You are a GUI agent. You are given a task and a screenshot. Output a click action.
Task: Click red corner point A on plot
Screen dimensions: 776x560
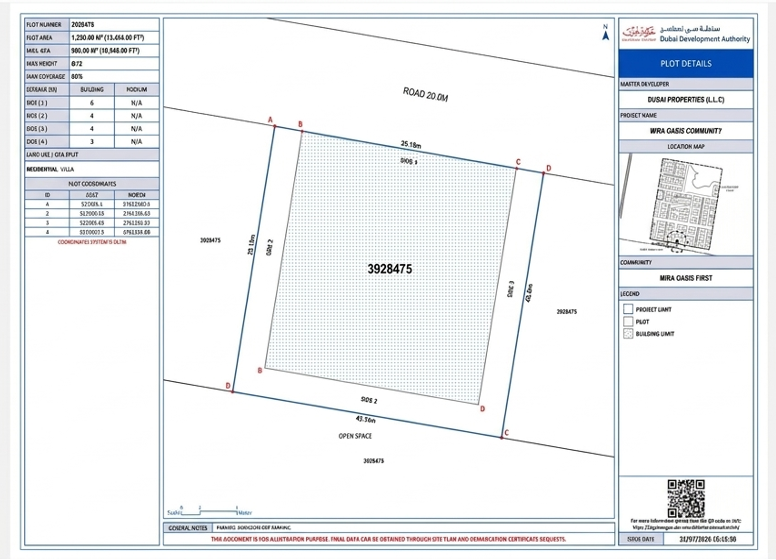point(273,125)
